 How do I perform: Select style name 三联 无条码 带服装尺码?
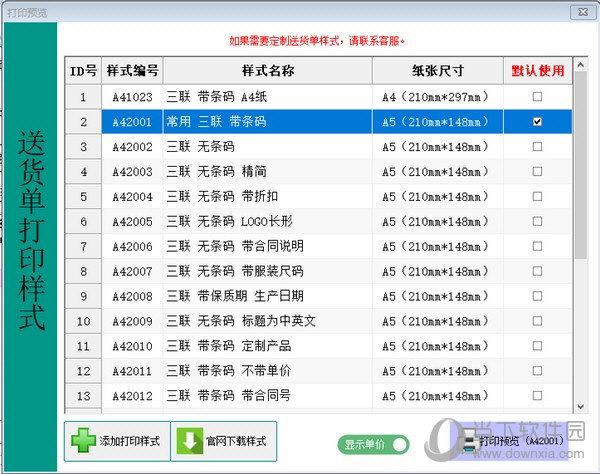[x=235, y=271]
